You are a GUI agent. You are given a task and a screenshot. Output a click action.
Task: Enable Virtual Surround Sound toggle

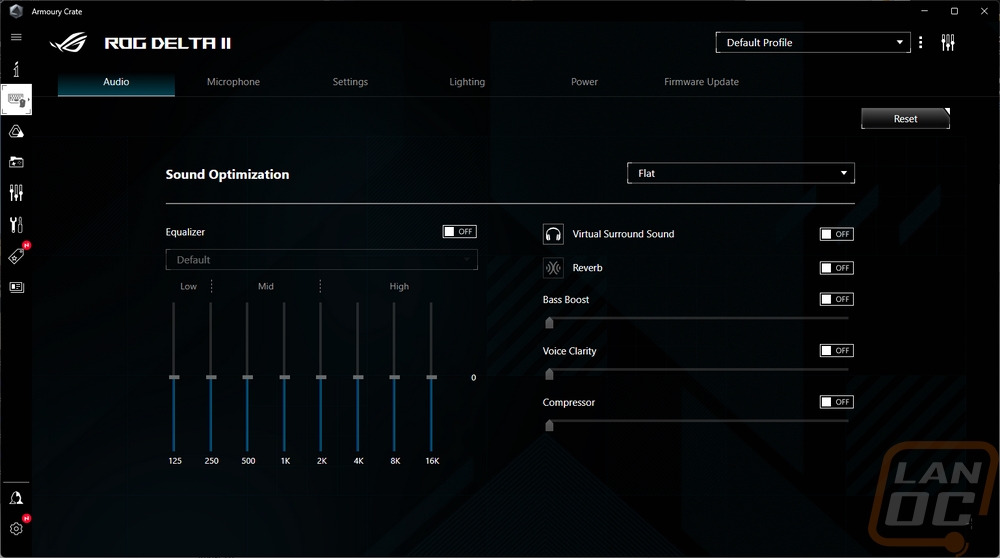click(836, 234)
